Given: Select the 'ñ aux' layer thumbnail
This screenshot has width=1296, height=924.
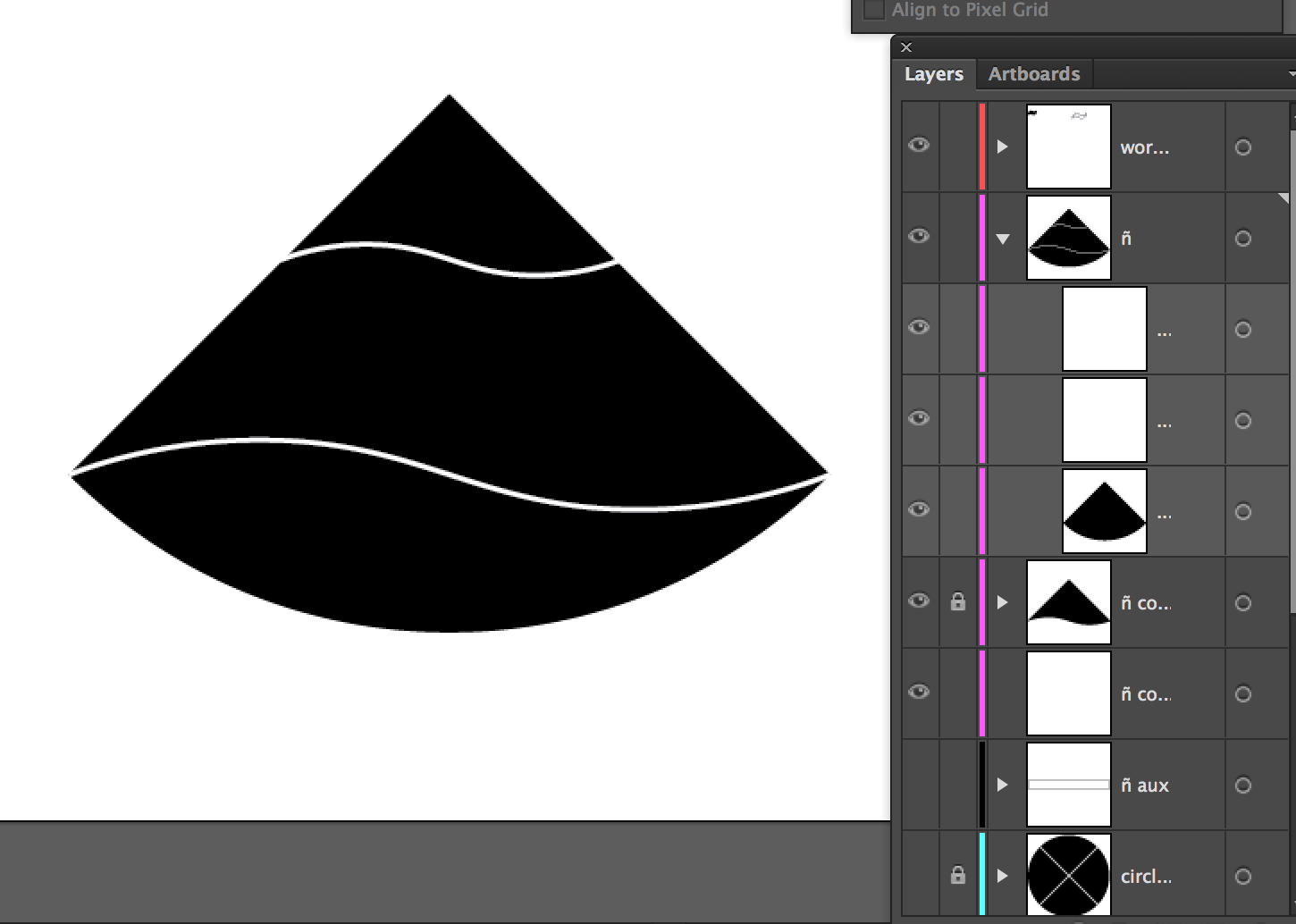Looking at the screenshot, I should coord(1069,785).
